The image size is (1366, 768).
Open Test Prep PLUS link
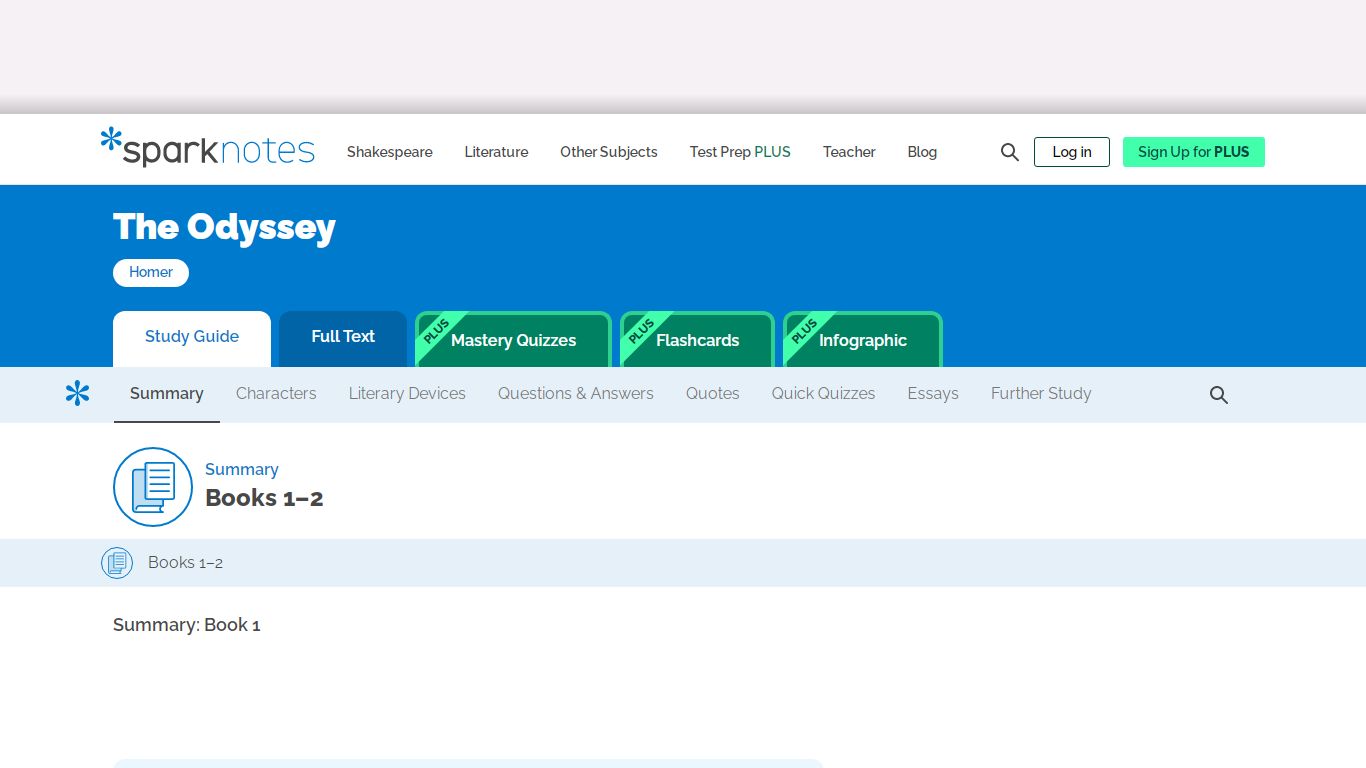[740, 152]
